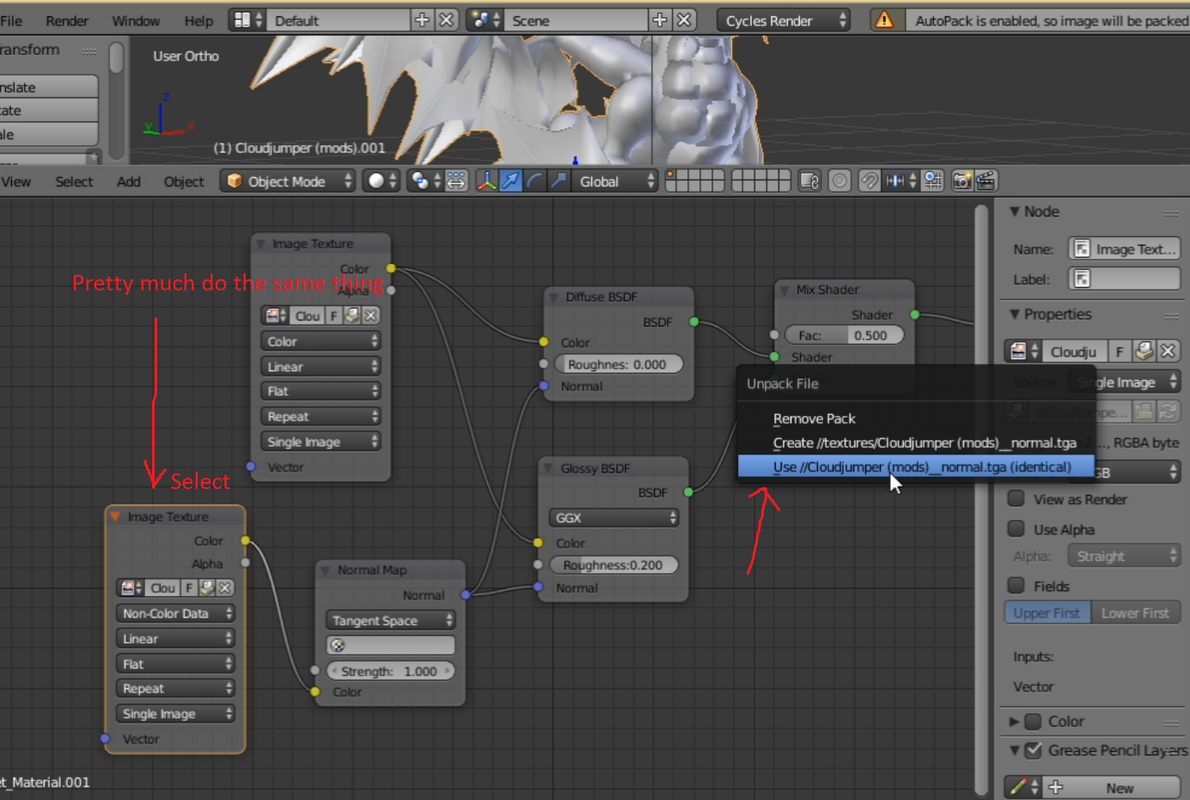The image size is (1190, 800).
Task: Open the Select menu in 3D view header
Action: [x=74, y=181]
